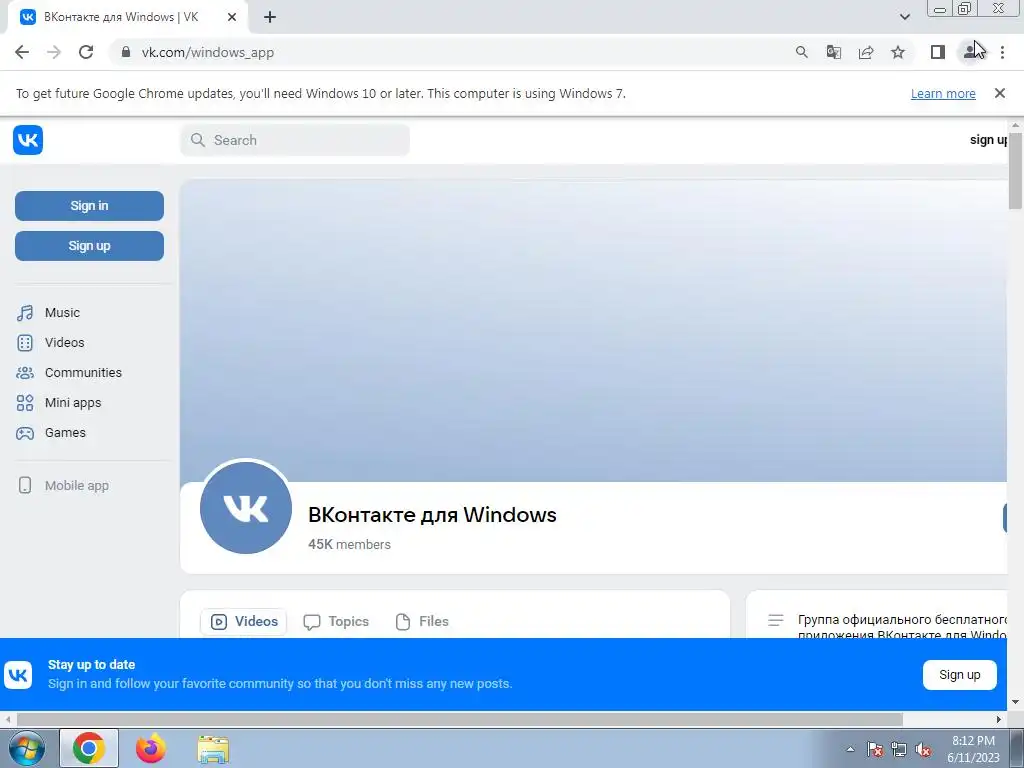Image resolution: width=1024 pixels, height=768 pixels.
Task: Click the ВКонтакте для Windows community avatar
Action: tap(246, 507)
